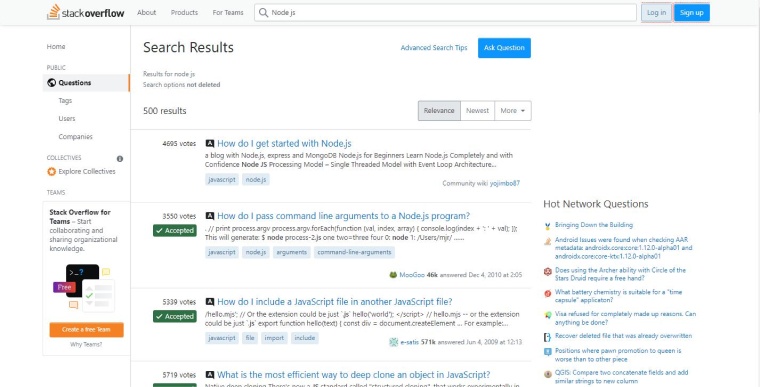Open Companies in the sidebar
This screenshot has width=760, height=387.
tap(75, 137)
